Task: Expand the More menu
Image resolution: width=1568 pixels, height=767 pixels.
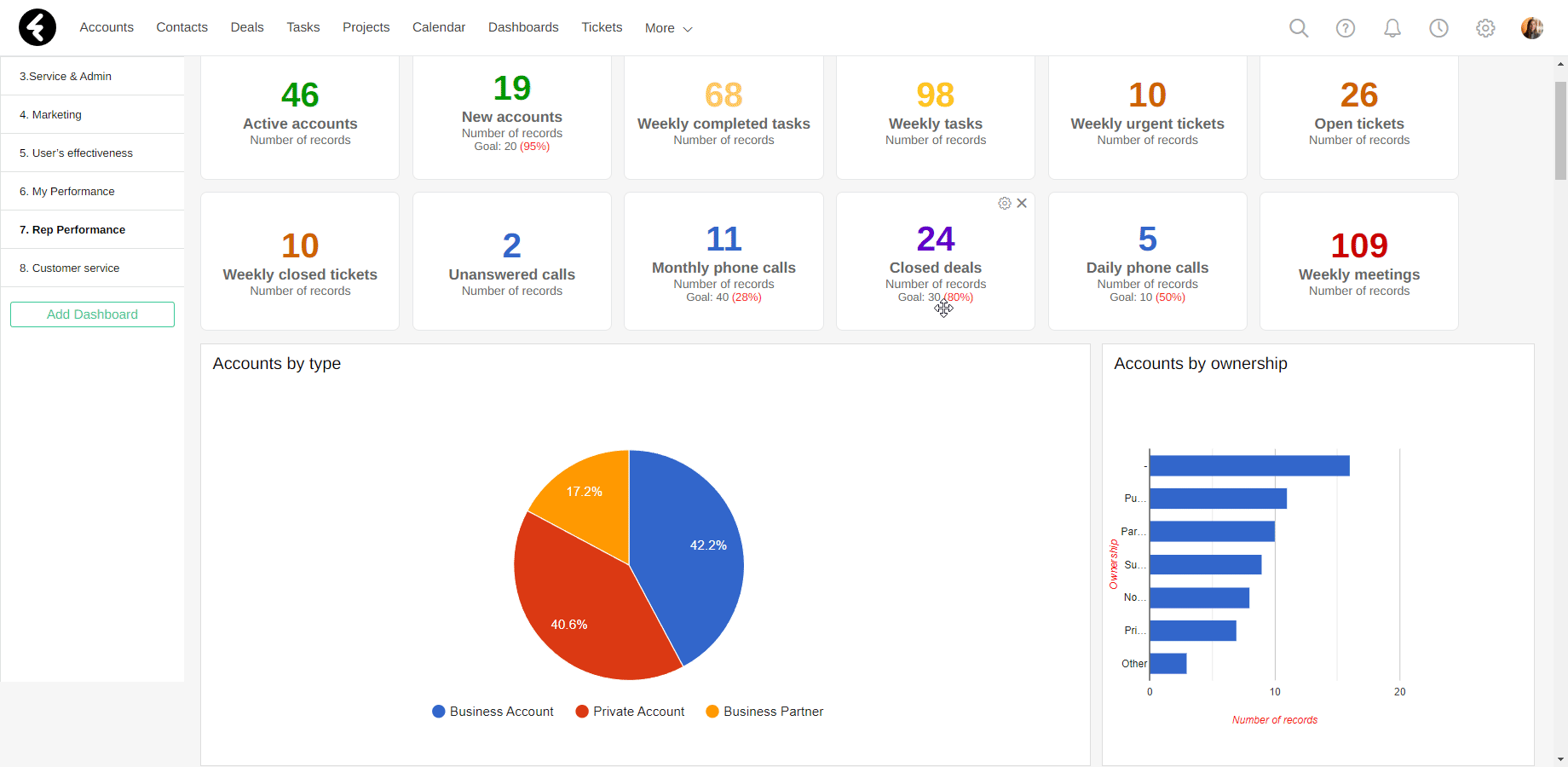Action: click(668, 28)
